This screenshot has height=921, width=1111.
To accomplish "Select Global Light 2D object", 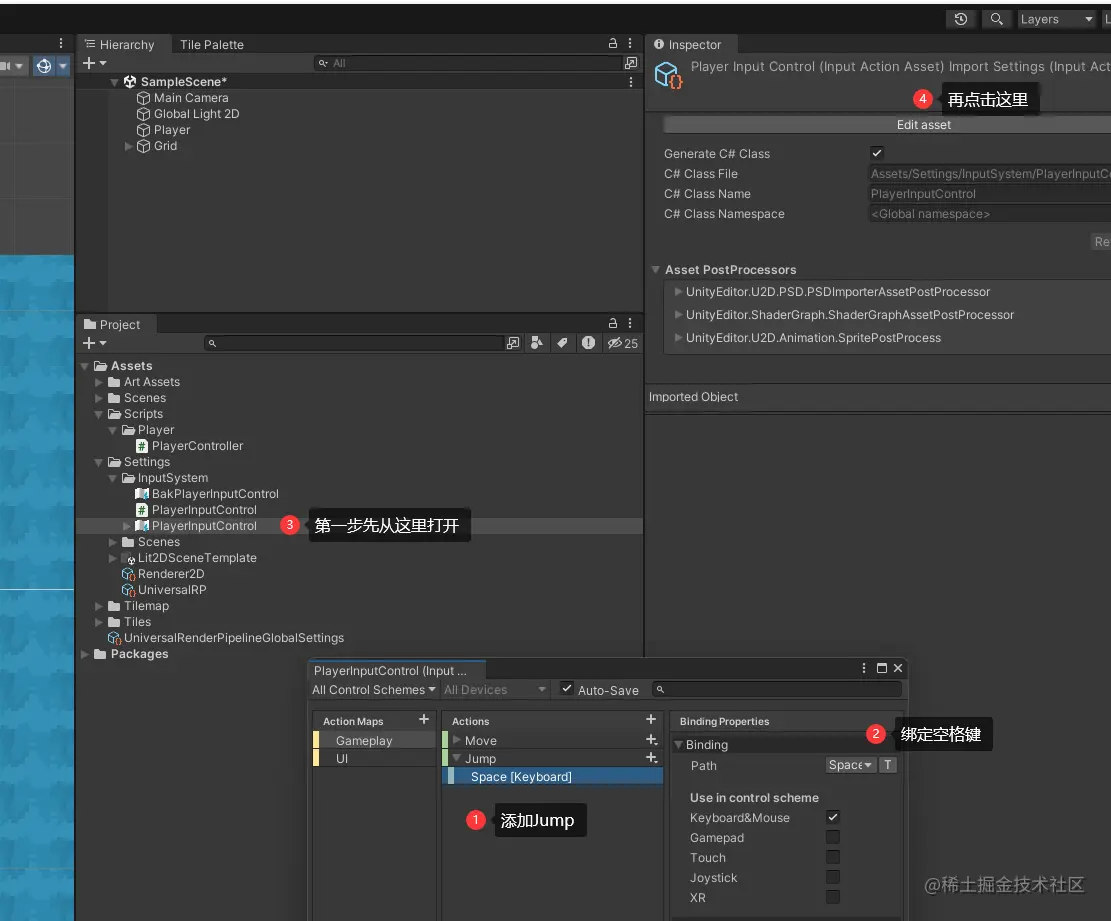I will point(196,114).
